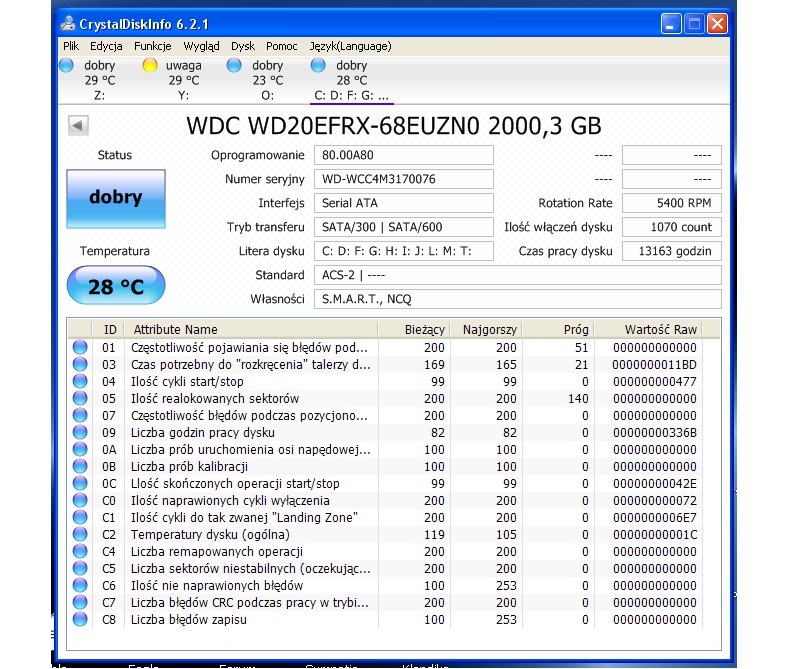
Task: Go to previous disk with left arrow
Action: [x=78, y=126]
